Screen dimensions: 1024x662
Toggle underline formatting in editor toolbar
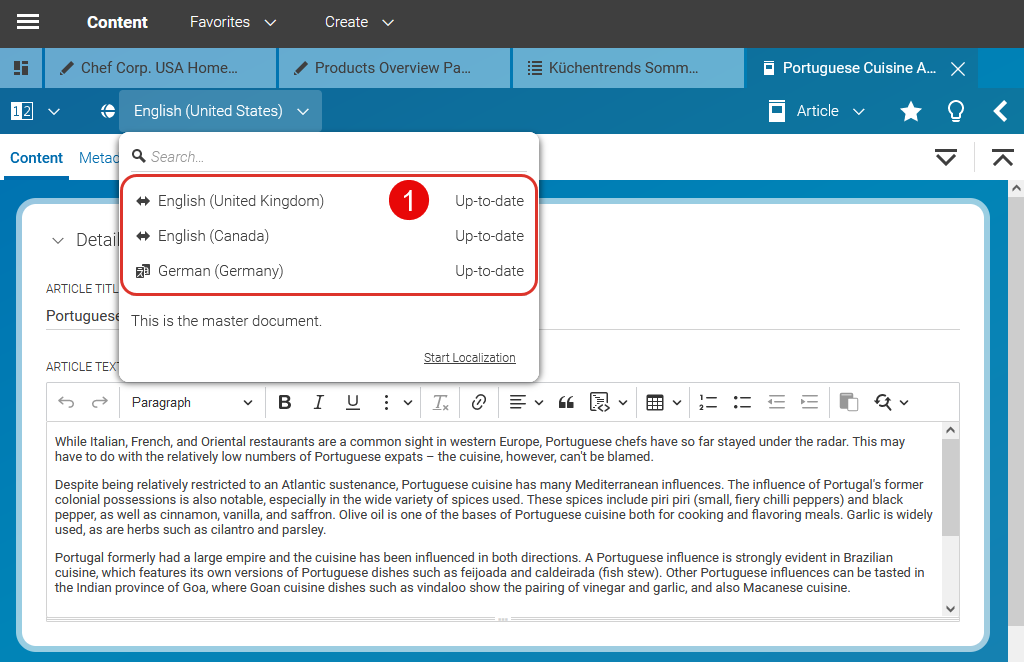click(352, 402)
